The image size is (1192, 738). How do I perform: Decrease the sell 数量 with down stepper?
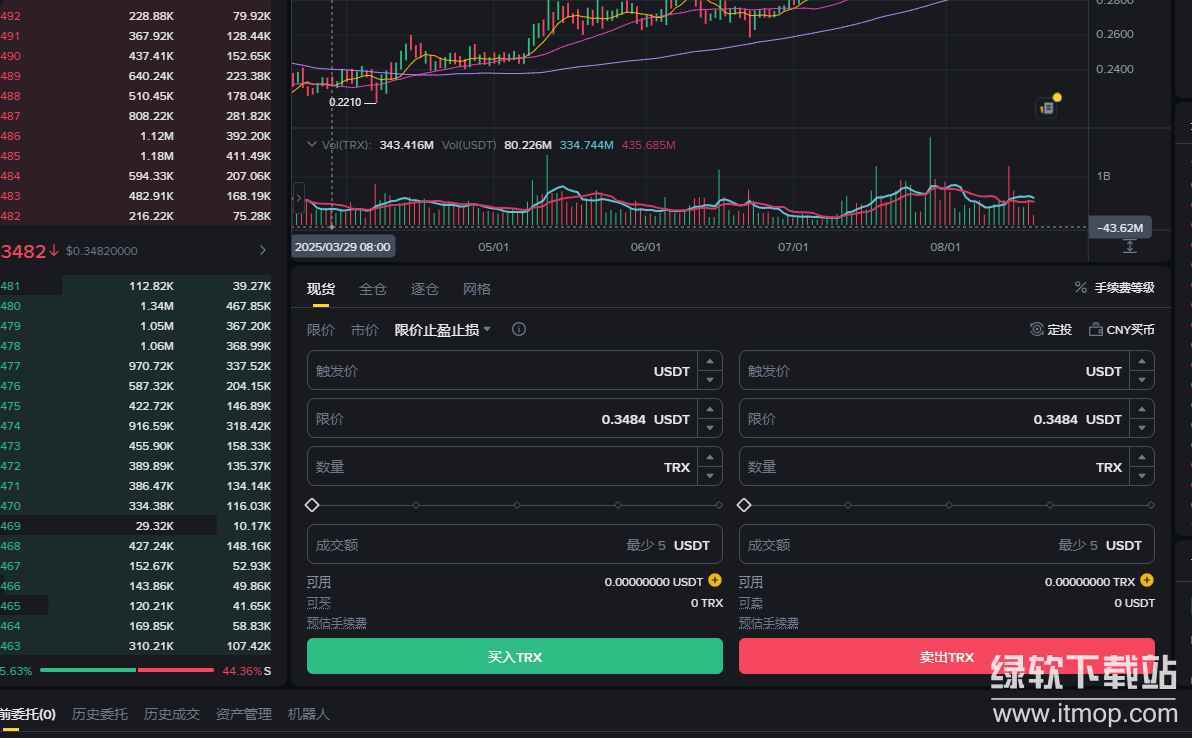point(1142,476)
